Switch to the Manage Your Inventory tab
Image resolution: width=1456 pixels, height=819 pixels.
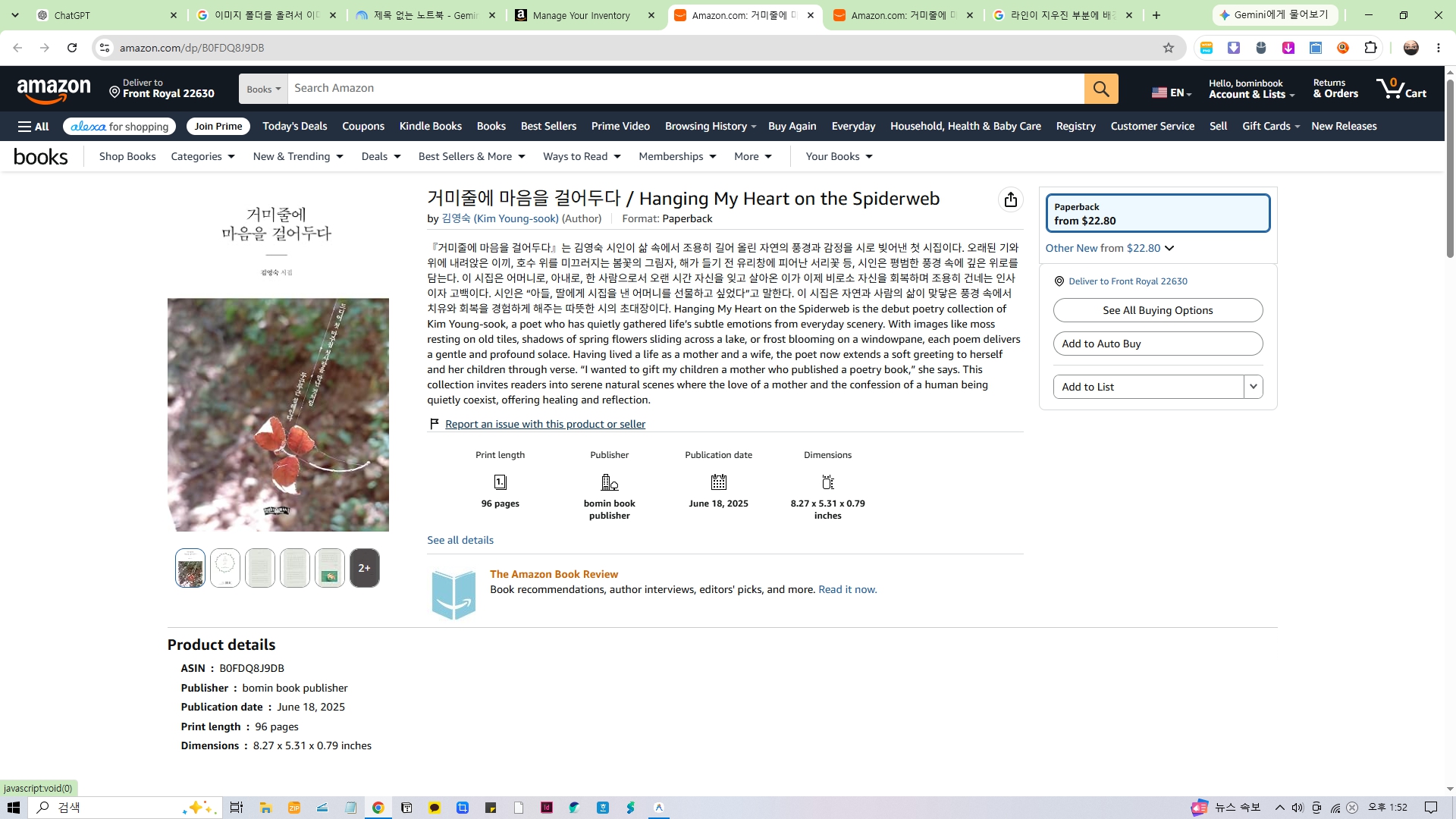(x=584, y=15)
